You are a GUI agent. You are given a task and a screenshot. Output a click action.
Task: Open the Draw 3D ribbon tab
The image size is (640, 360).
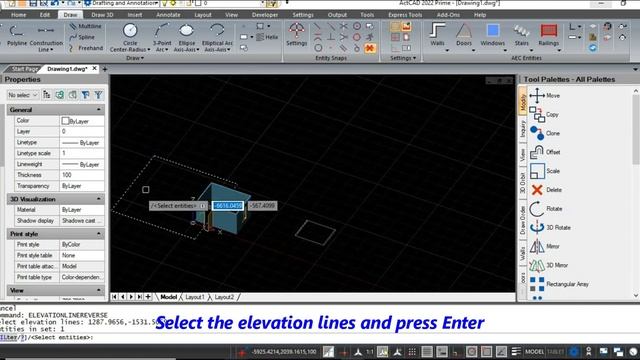pos(102,15)
